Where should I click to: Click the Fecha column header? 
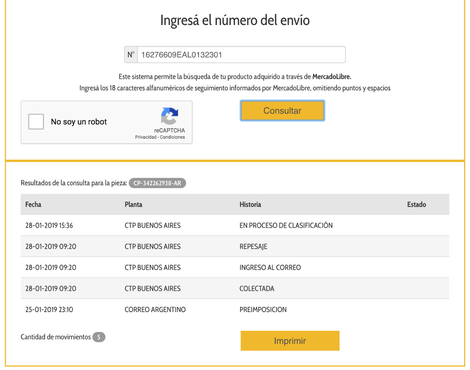pos(33,204)
